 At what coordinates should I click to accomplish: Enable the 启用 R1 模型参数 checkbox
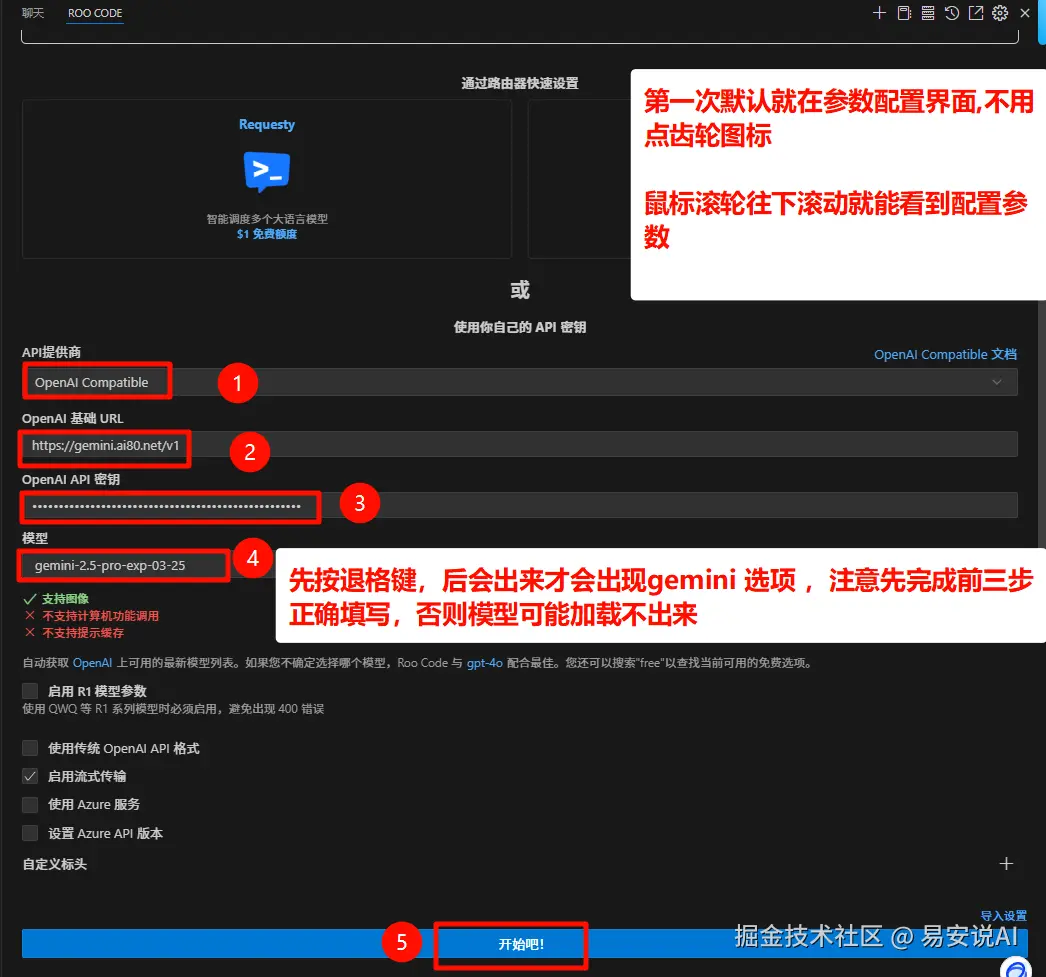coord(30,691)
